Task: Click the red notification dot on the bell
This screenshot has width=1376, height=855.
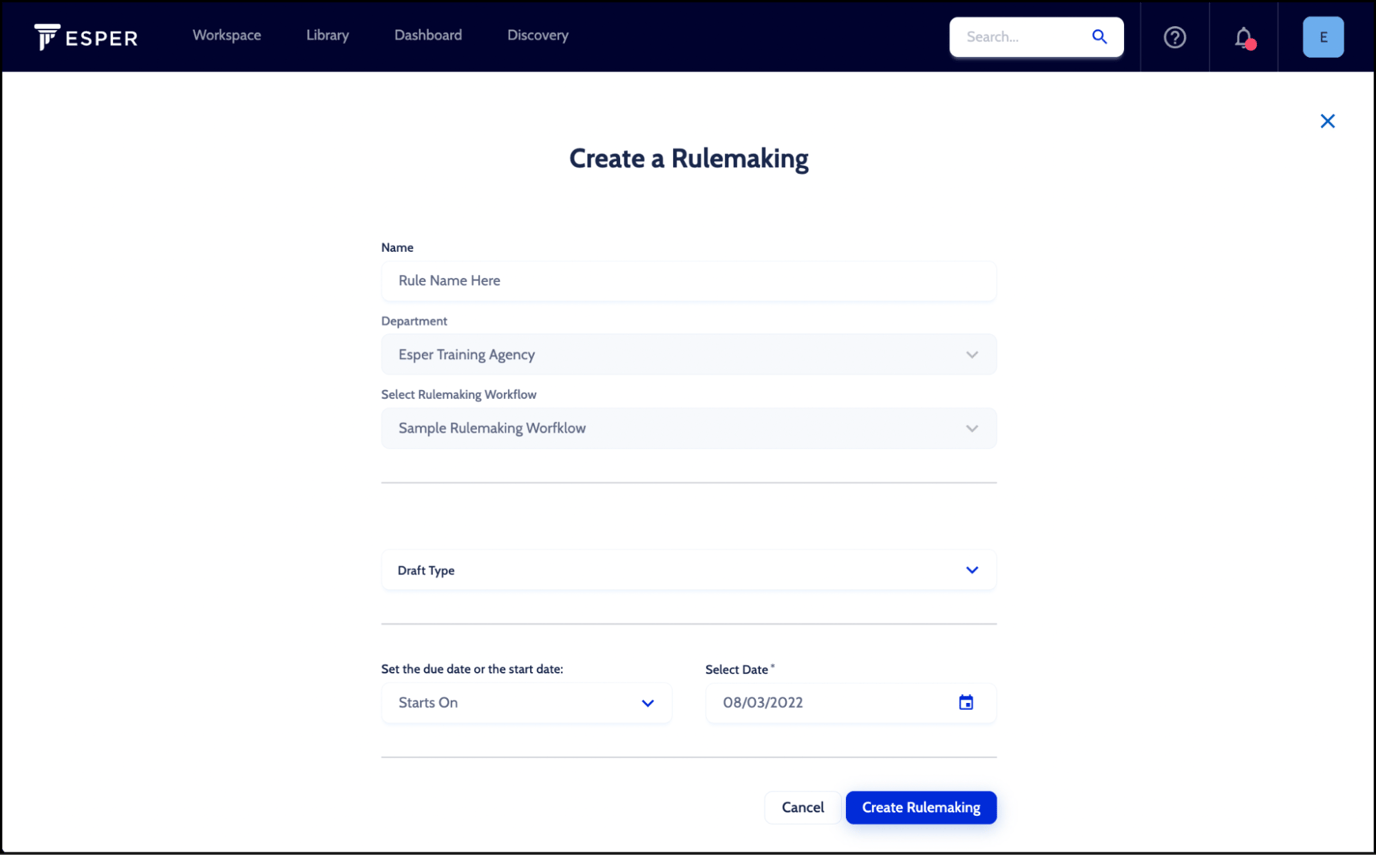Action: click(1253, 44)
